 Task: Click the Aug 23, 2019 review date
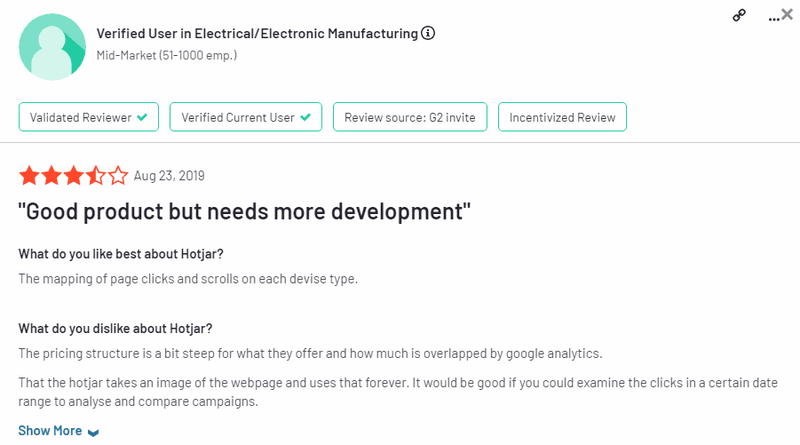pyautogui.click(x=168, y=176)
